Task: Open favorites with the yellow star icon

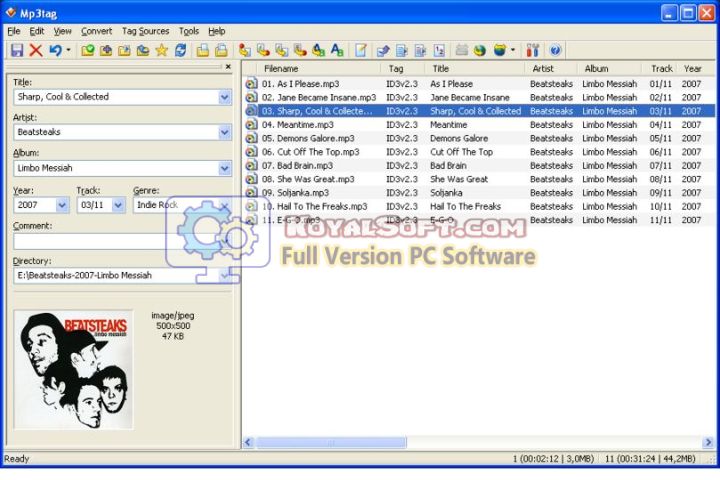Action: [x=161, y=50]
